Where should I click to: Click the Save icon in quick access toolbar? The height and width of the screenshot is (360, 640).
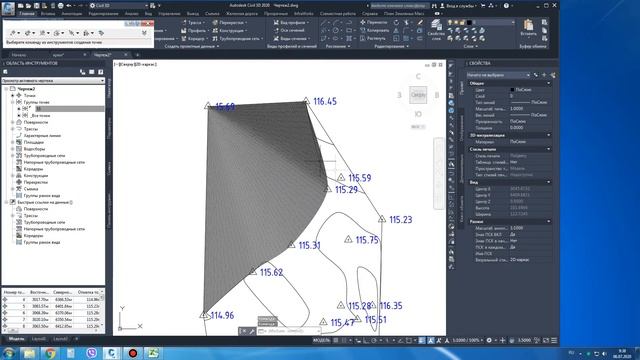[36, 6]
